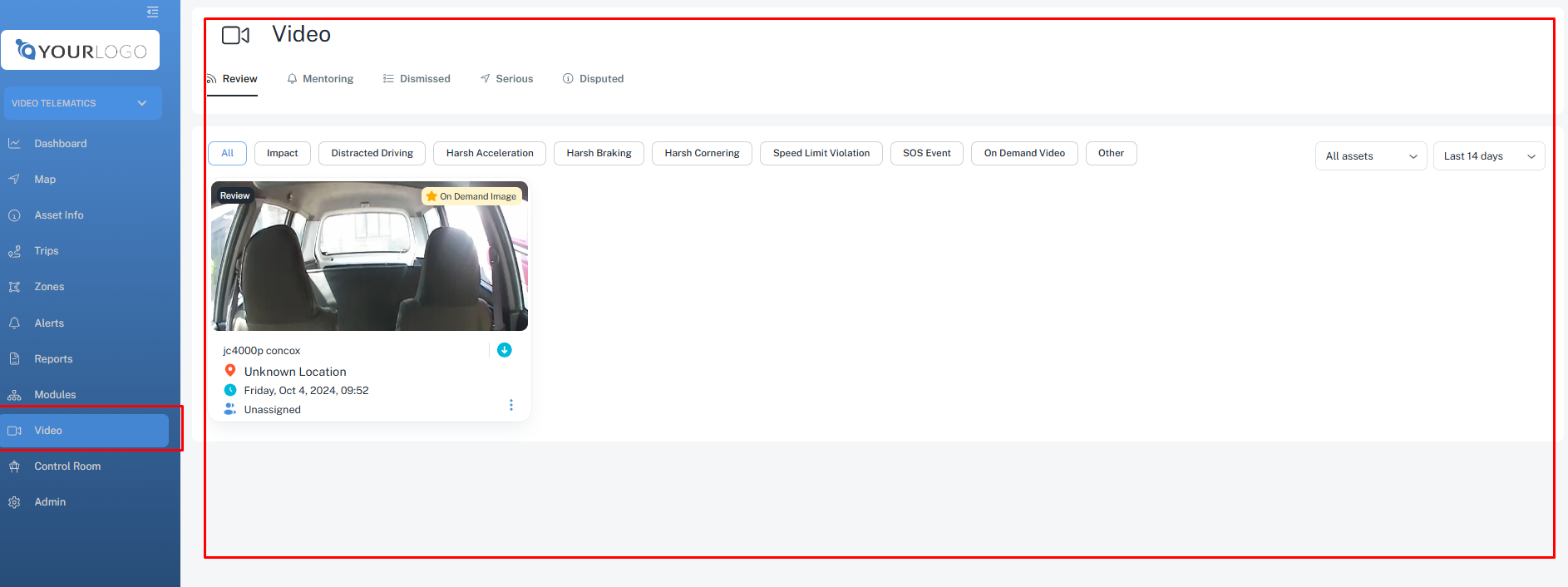This screenshot has height=587, width=1568.
Task: Filter by Harsh Cornering
Action: (x=702, y=153)
